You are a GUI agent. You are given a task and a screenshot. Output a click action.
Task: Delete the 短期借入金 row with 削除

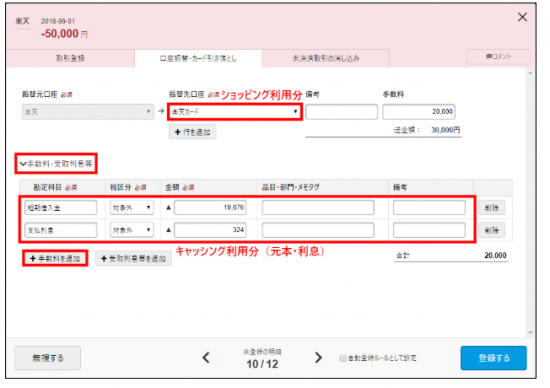tap(491, 208)
